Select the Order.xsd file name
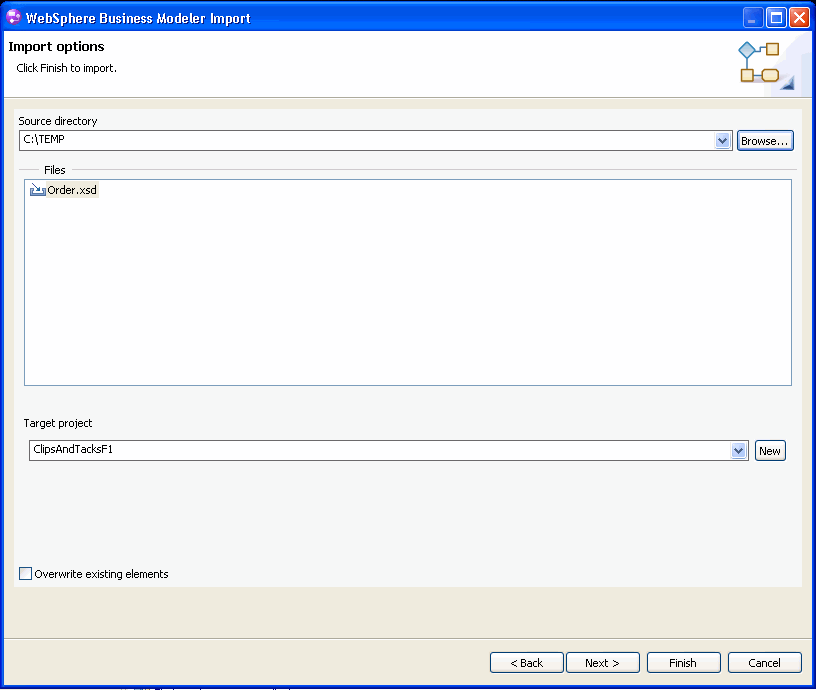816x690 pixels. click(73, 190)
